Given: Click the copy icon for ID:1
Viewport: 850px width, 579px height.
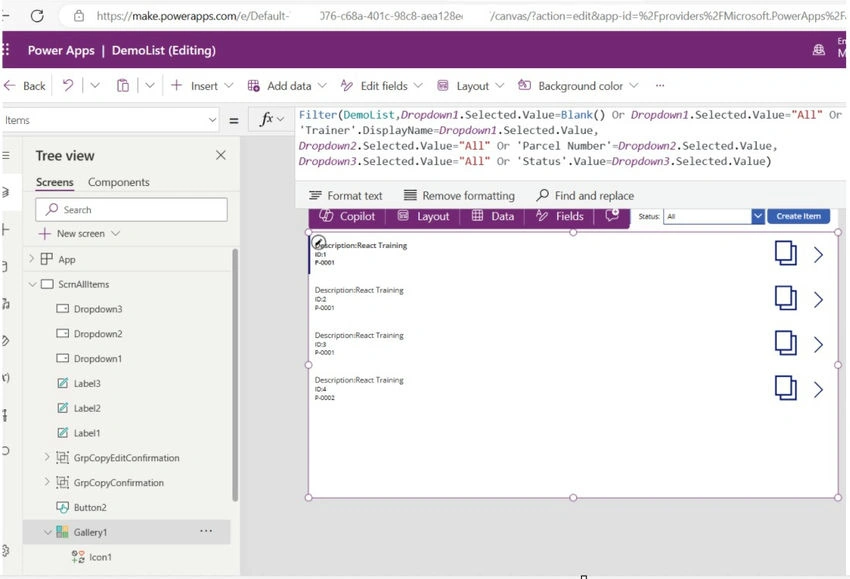Looking at the screenshot, I should pos(785,253).
